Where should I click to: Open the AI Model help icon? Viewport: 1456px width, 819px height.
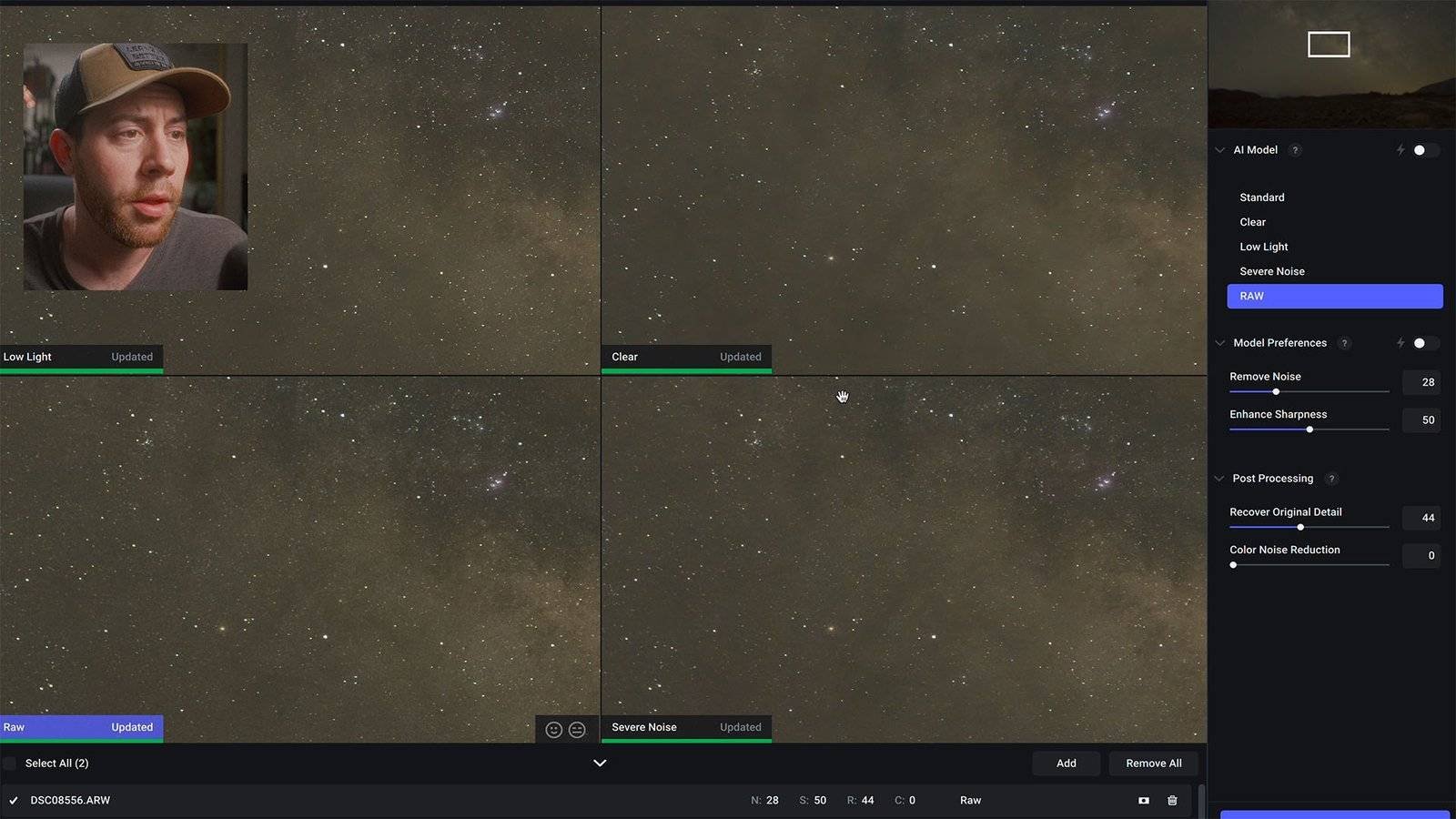point(1295,150)
